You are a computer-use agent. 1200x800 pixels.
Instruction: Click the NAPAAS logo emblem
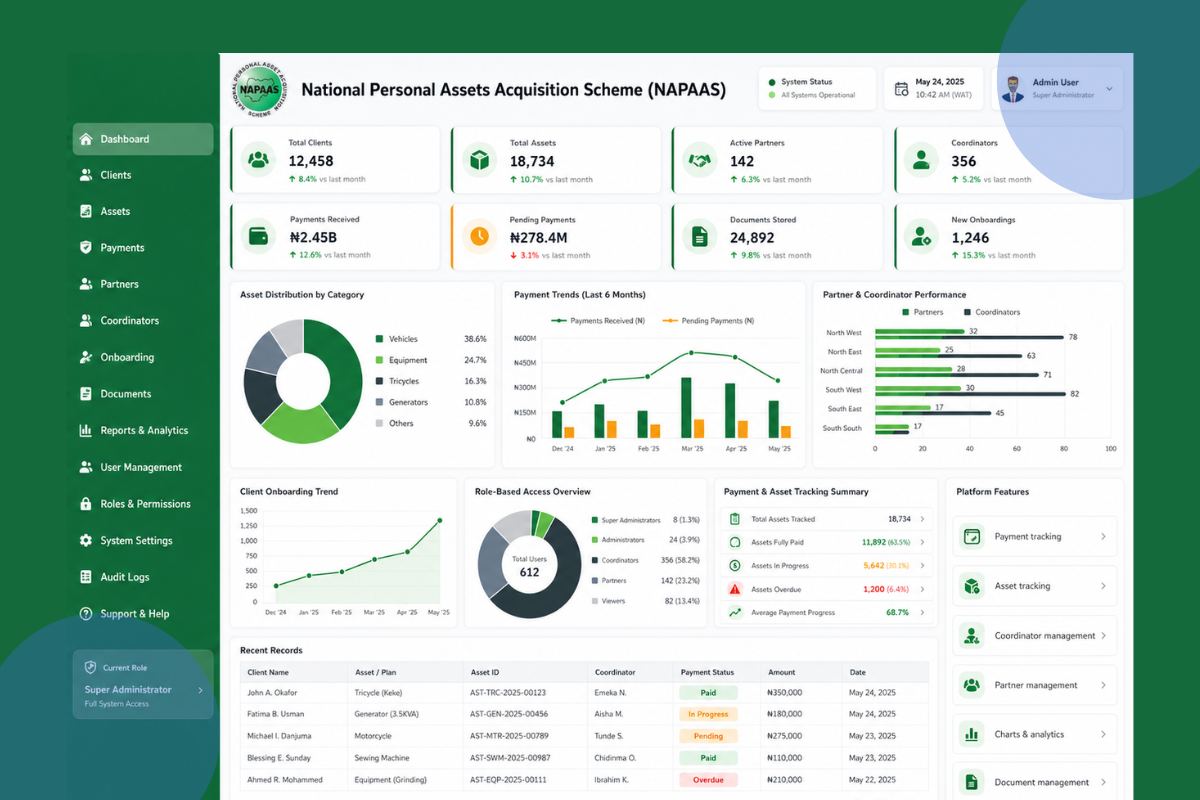click(259, 89)
